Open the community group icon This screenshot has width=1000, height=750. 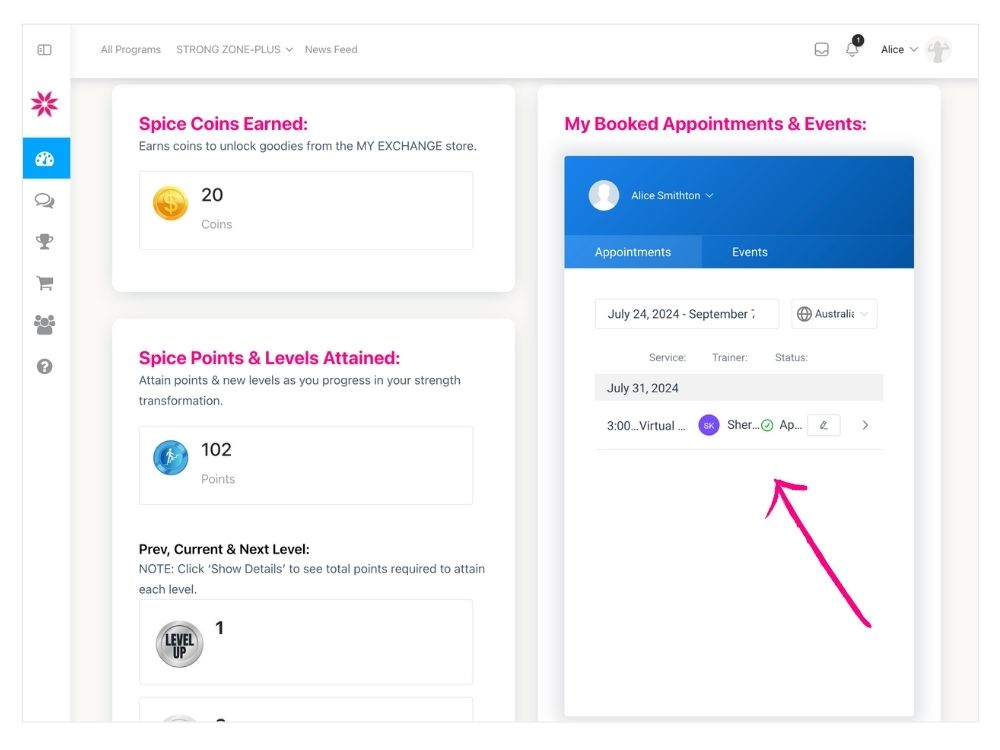coord(45,325)
